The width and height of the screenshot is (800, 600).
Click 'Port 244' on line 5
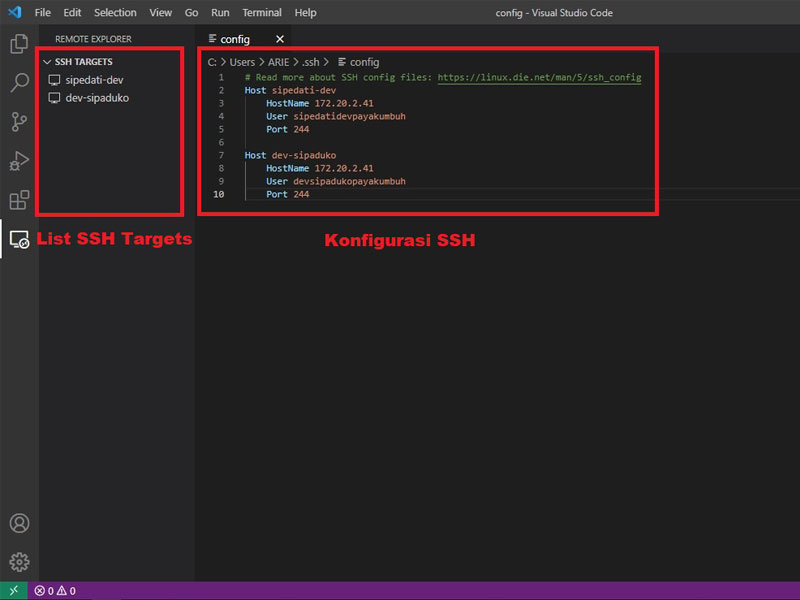pos(287,130)
